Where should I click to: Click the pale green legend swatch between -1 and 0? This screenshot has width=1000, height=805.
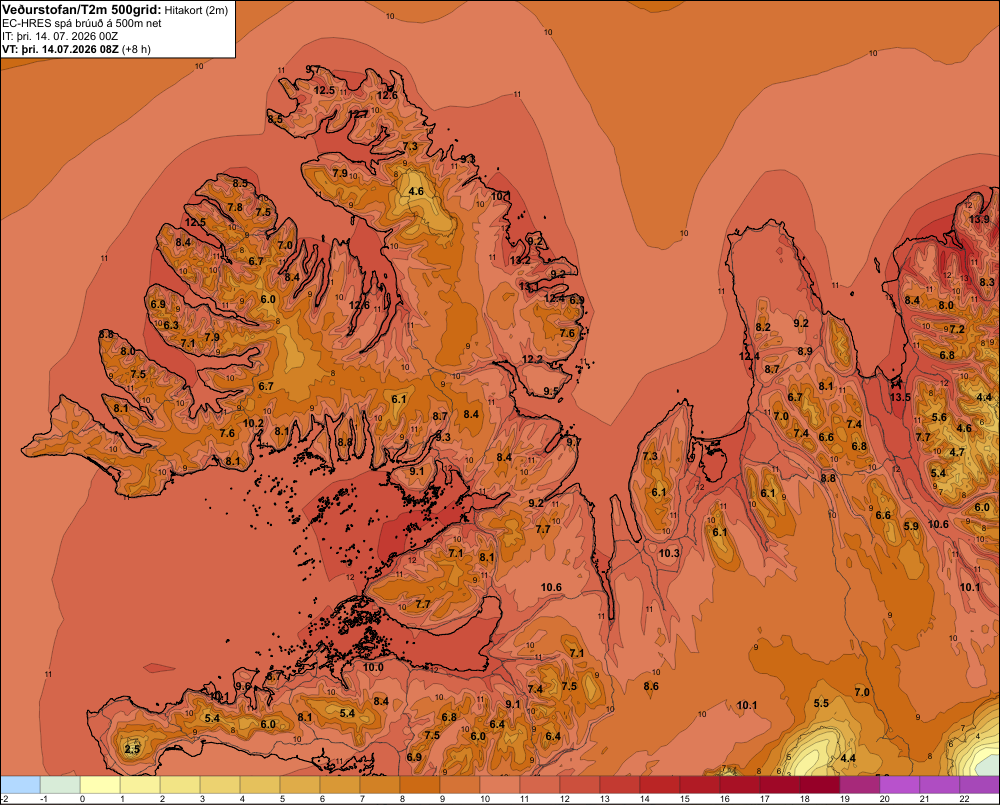coord(61,785)
